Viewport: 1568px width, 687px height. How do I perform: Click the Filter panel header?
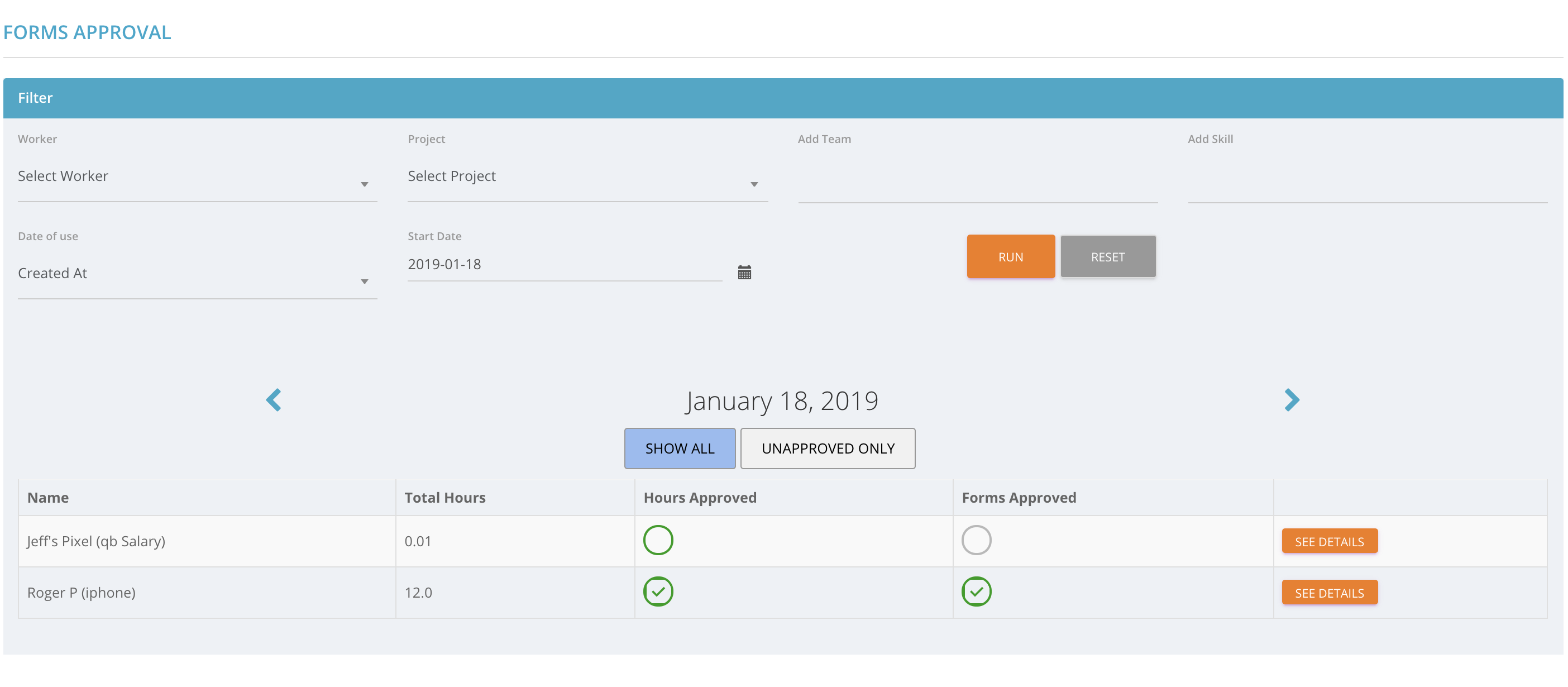783,98
